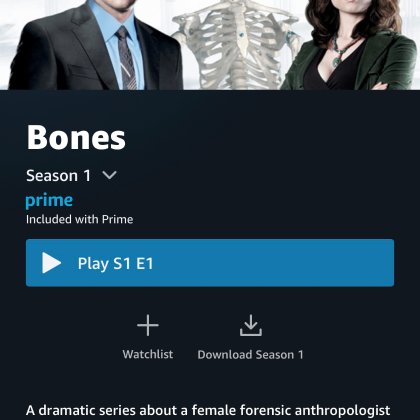The width and height of the screenshot is (420, 420).
Task: Open the series description text
Action: pos(208,411)
